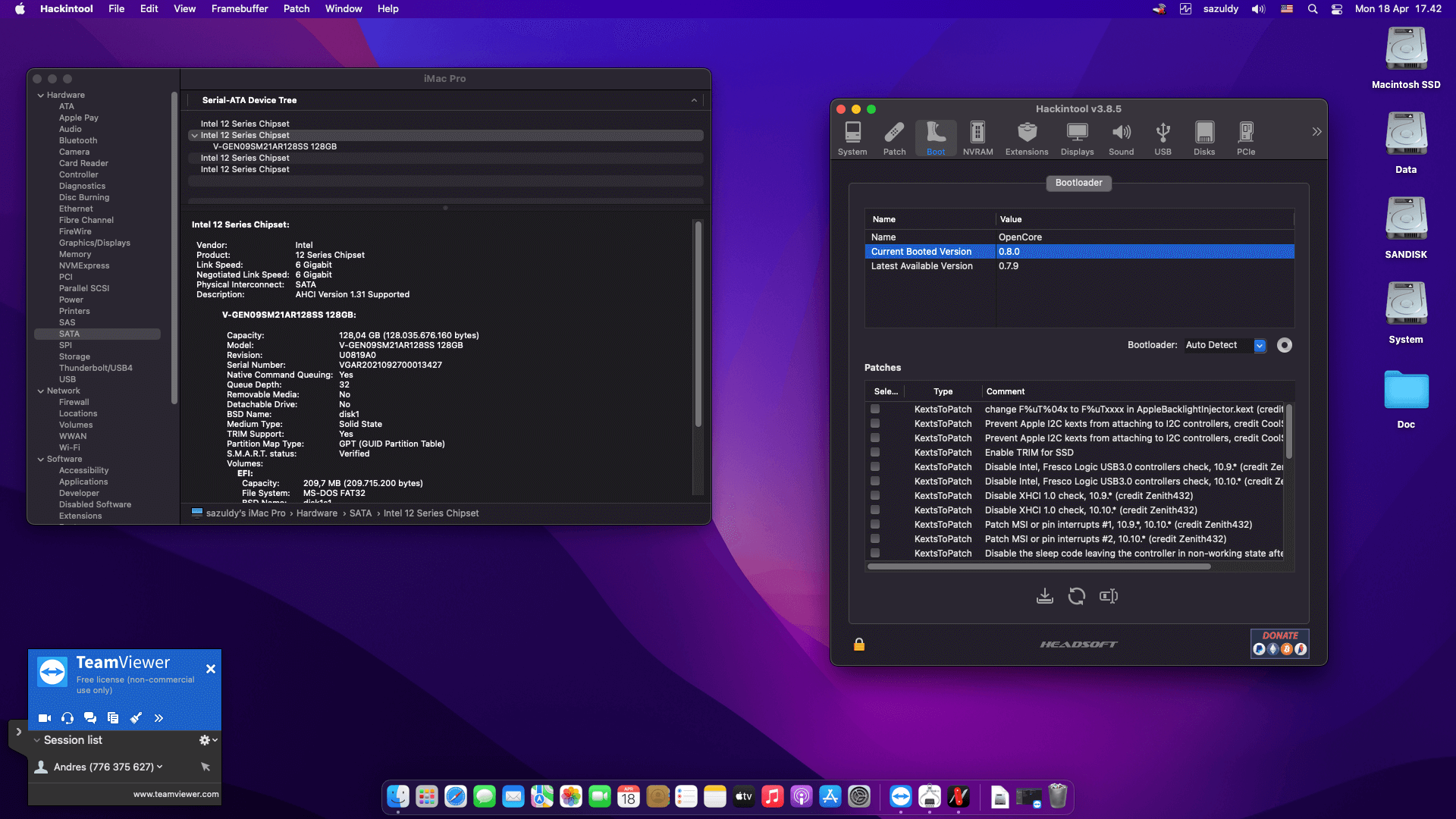Open the Disks toolbar icon
The image size is (1456, 819).
pos(1204,139)
